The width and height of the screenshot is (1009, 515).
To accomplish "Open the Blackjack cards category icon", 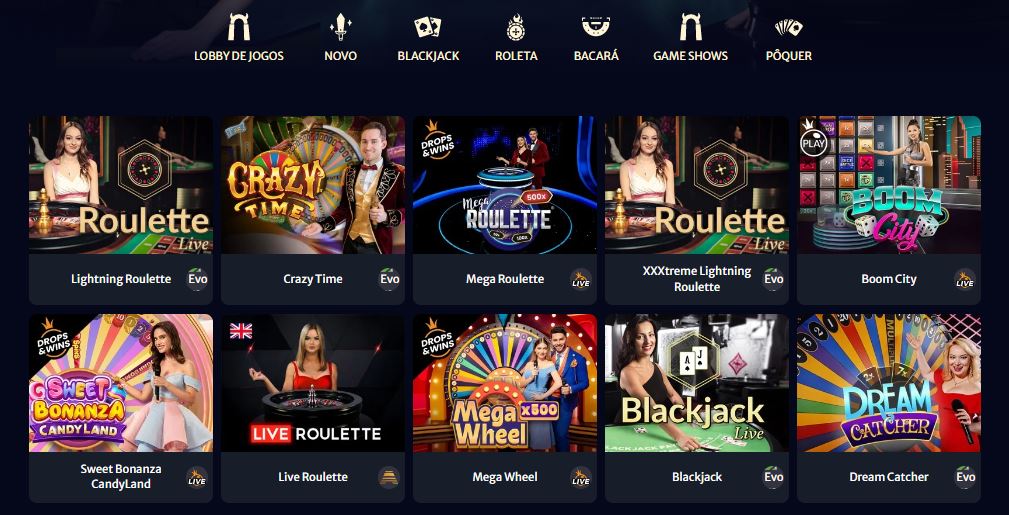I will coord(428,27).
